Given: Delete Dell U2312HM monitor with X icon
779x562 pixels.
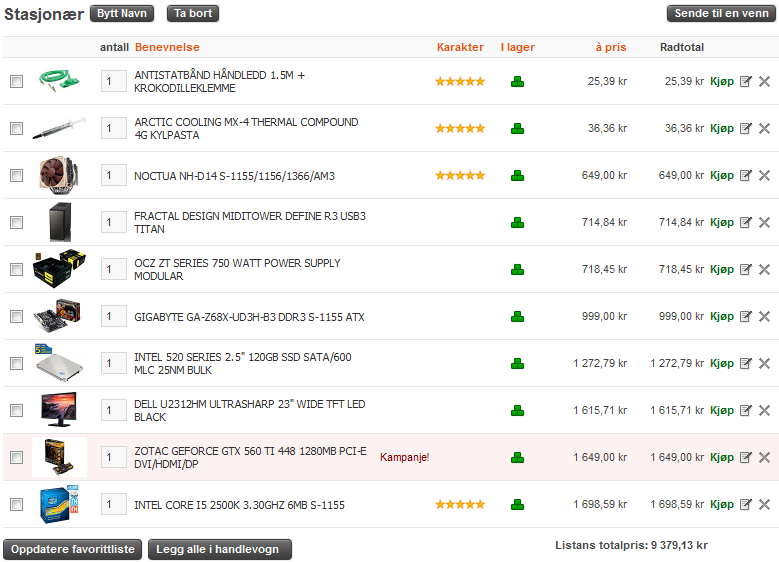Looking at the screenshot, I should coord(765,410).
